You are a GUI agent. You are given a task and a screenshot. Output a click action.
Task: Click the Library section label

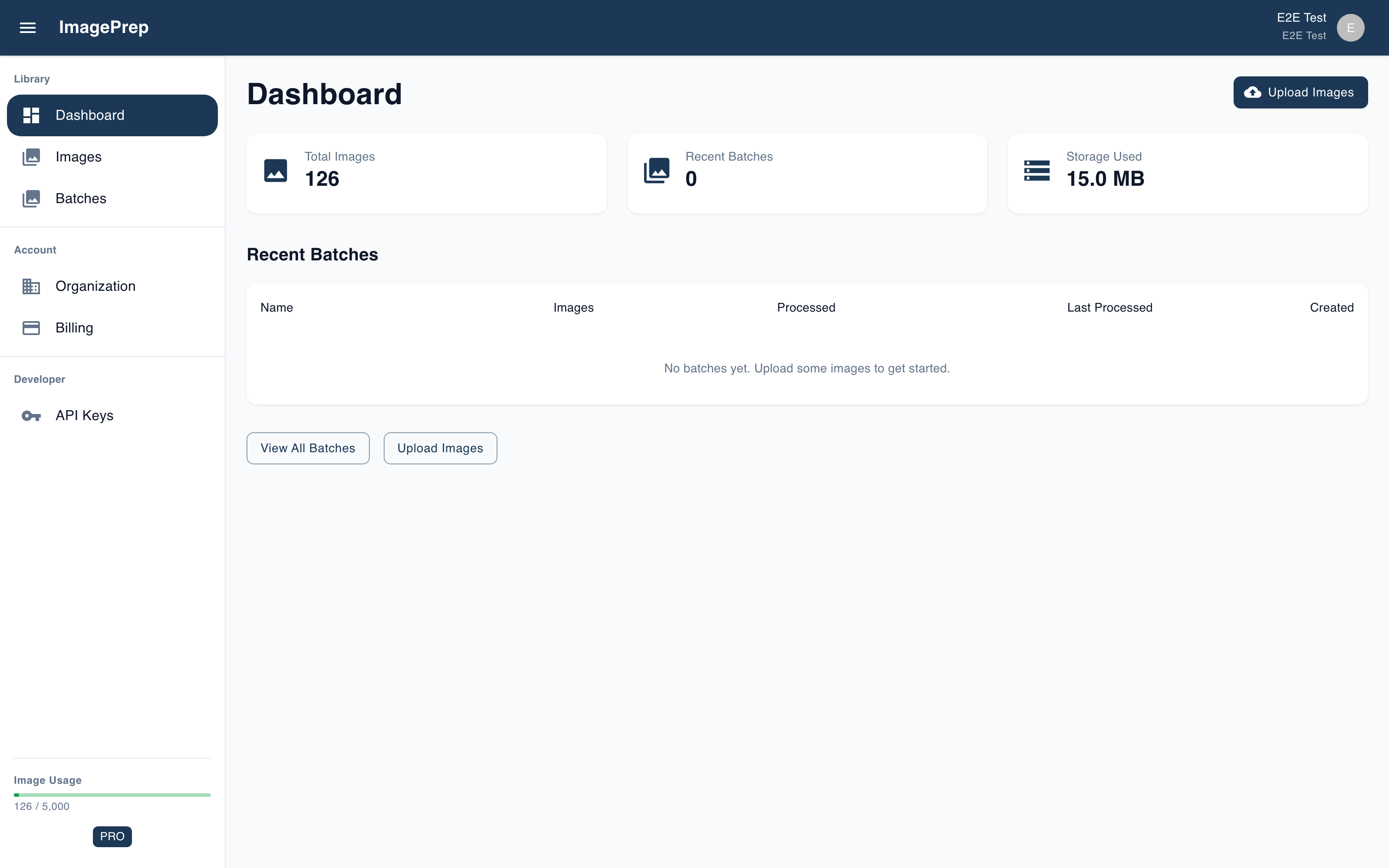tap(32, 79)
